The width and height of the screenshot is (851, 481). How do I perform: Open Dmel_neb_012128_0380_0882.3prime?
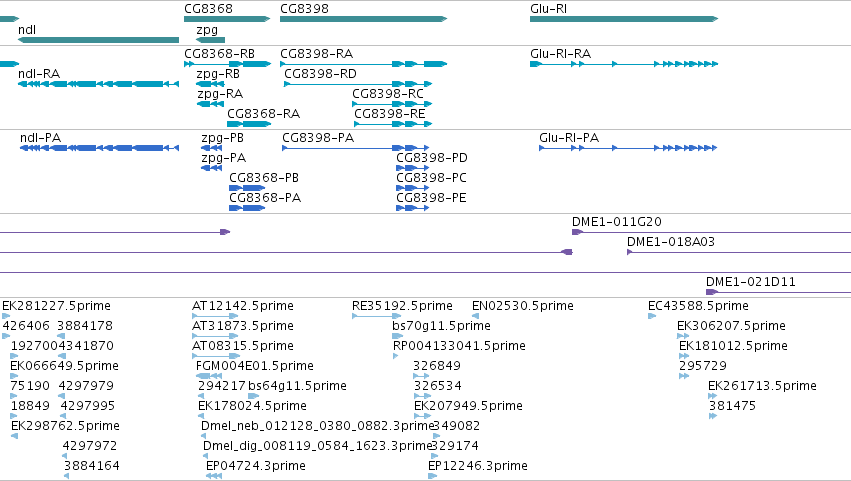(317, 427)
